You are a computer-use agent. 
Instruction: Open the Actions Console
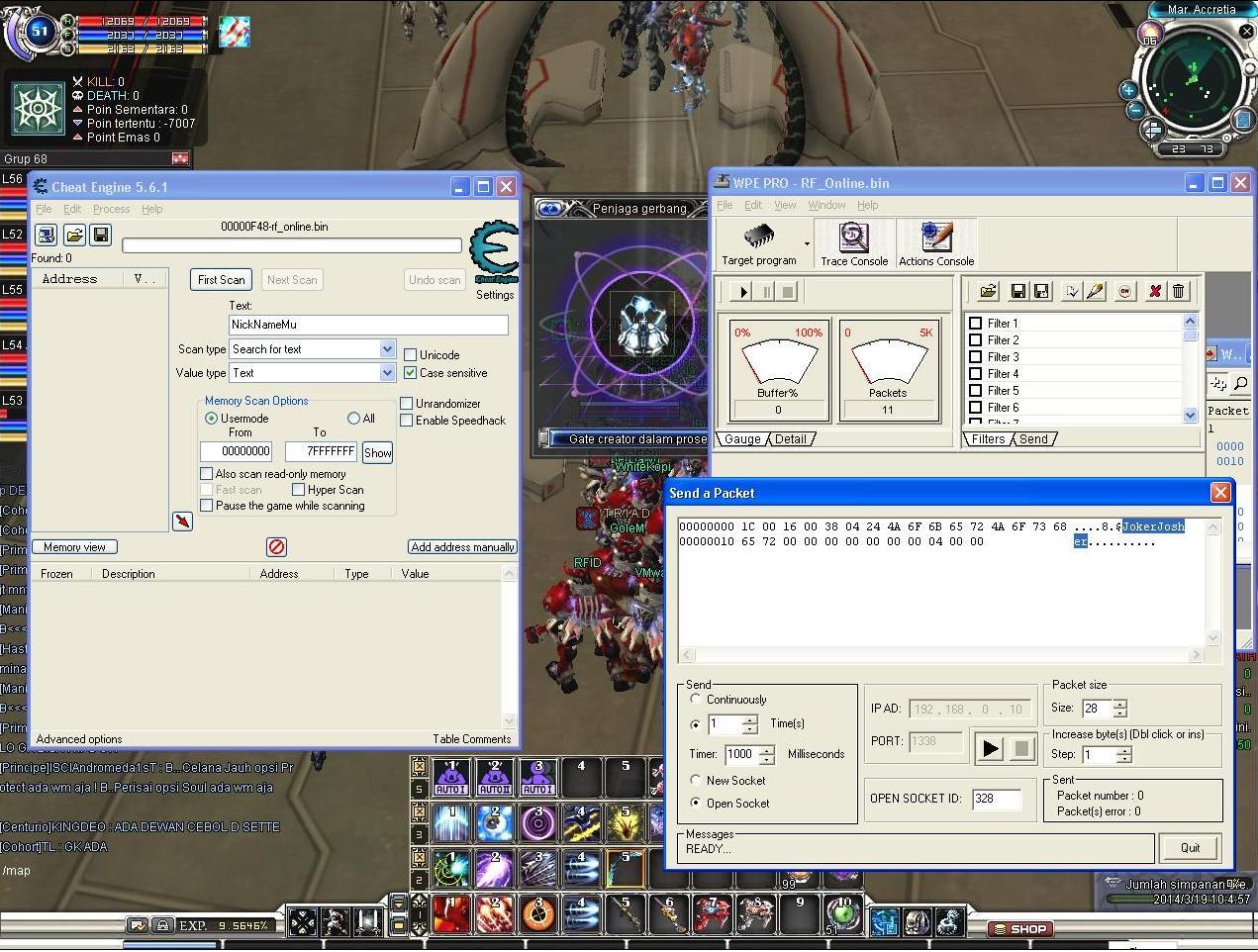(936, 244)
